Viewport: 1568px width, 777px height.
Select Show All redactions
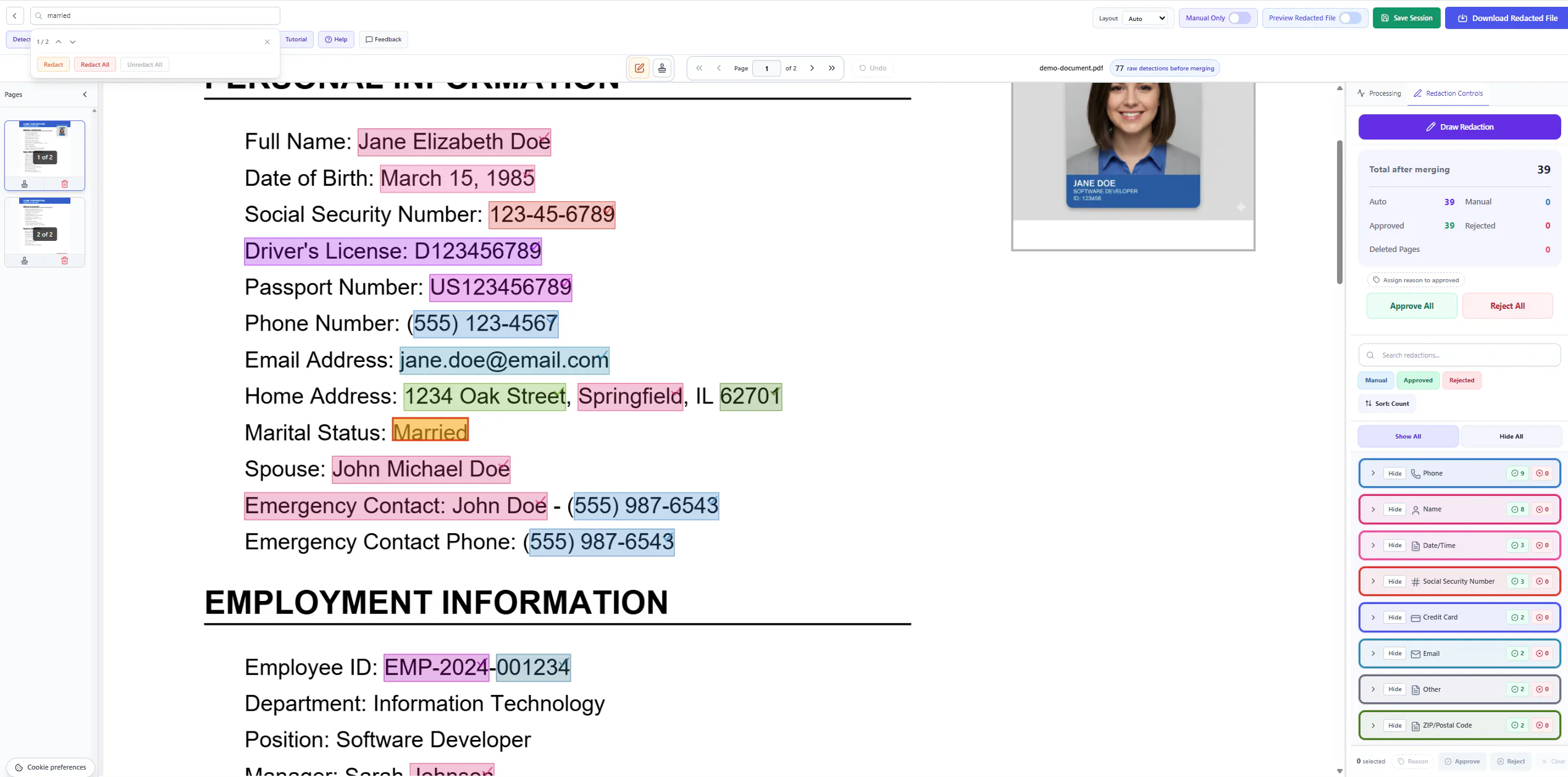coord(1407,436)
